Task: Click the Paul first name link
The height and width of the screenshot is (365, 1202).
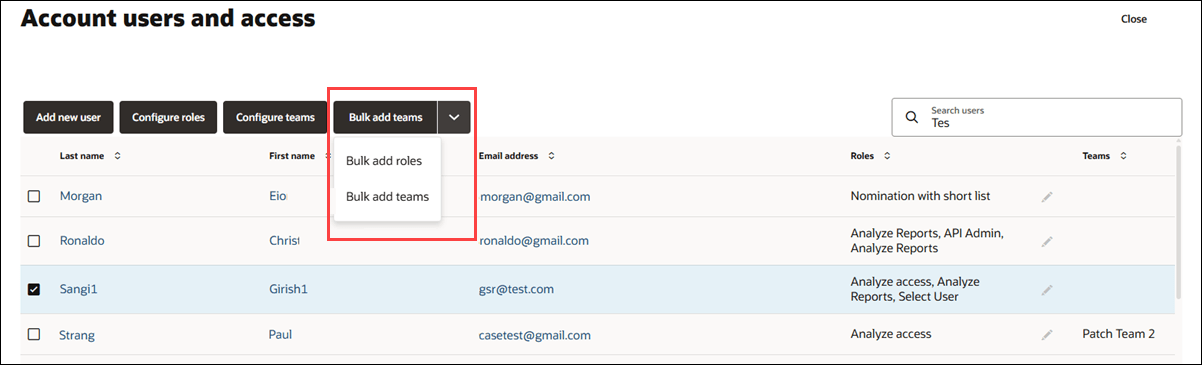Action: pyautogui.click(x=281, y=335)
